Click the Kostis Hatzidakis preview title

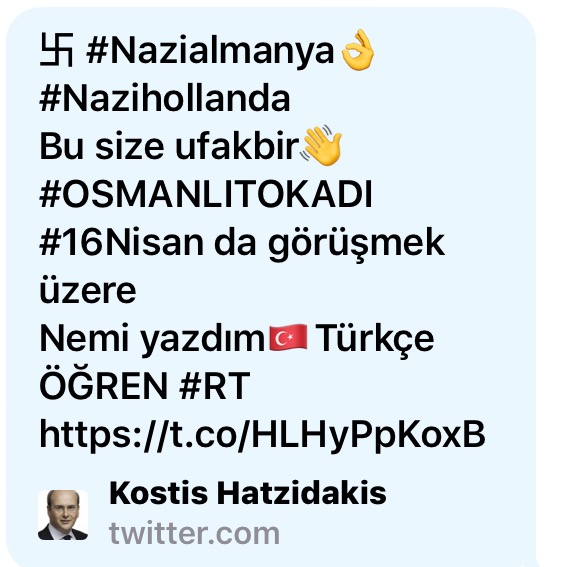pos(248,493)
